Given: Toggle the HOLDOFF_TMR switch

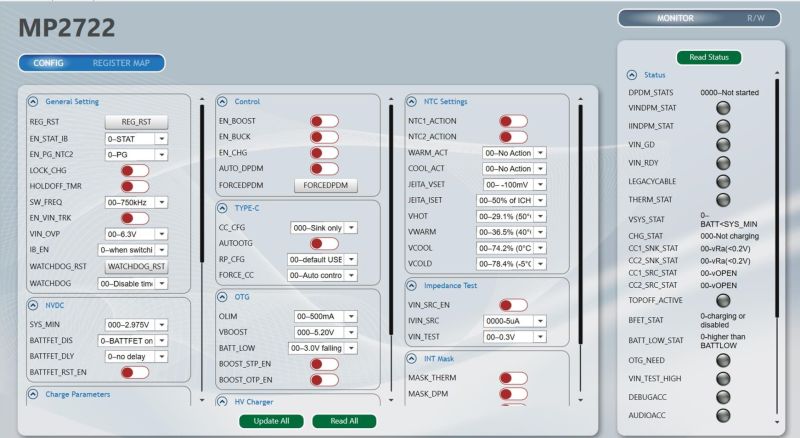Looking at the screenshot, I should point(135,186).
